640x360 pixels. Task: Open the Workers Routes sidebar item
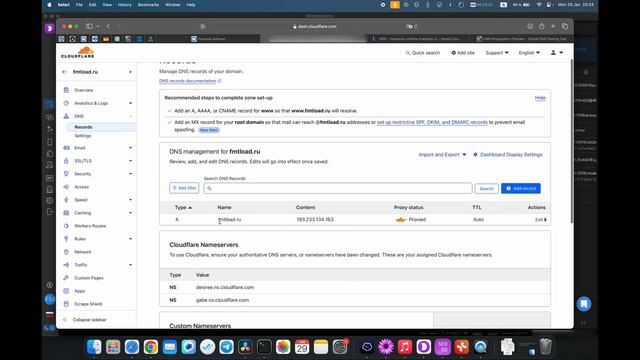point(90,226)
